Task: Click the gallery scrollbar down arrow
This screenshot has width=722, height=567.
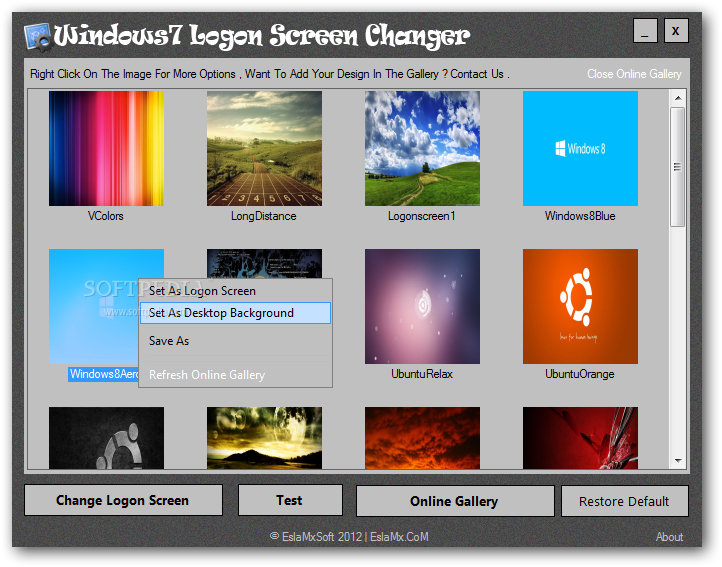Action: coord(678,461)
